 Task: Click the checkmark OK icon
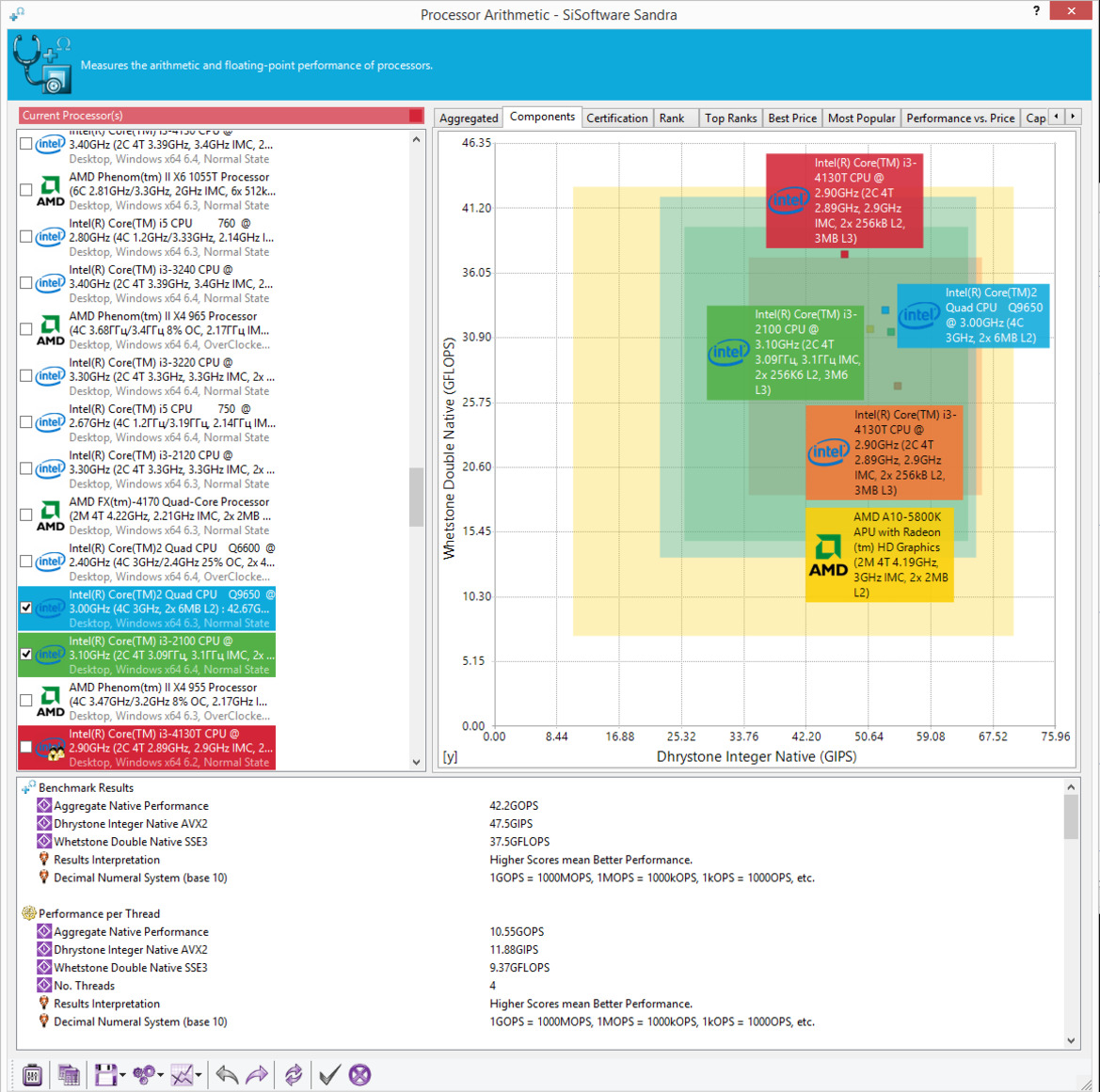pos(329,1074)
